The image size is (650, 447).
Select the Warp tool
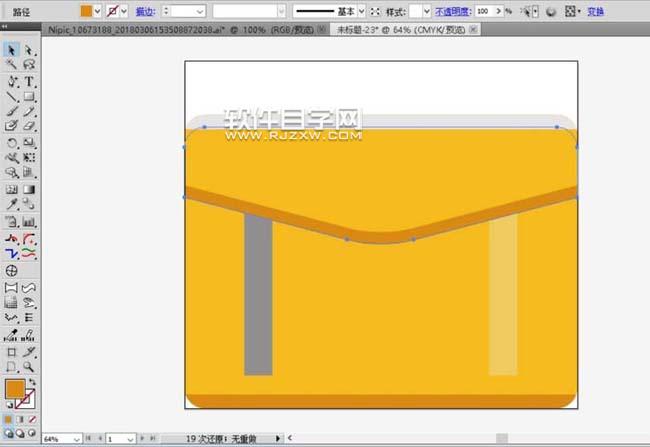[x=11, y=158]
